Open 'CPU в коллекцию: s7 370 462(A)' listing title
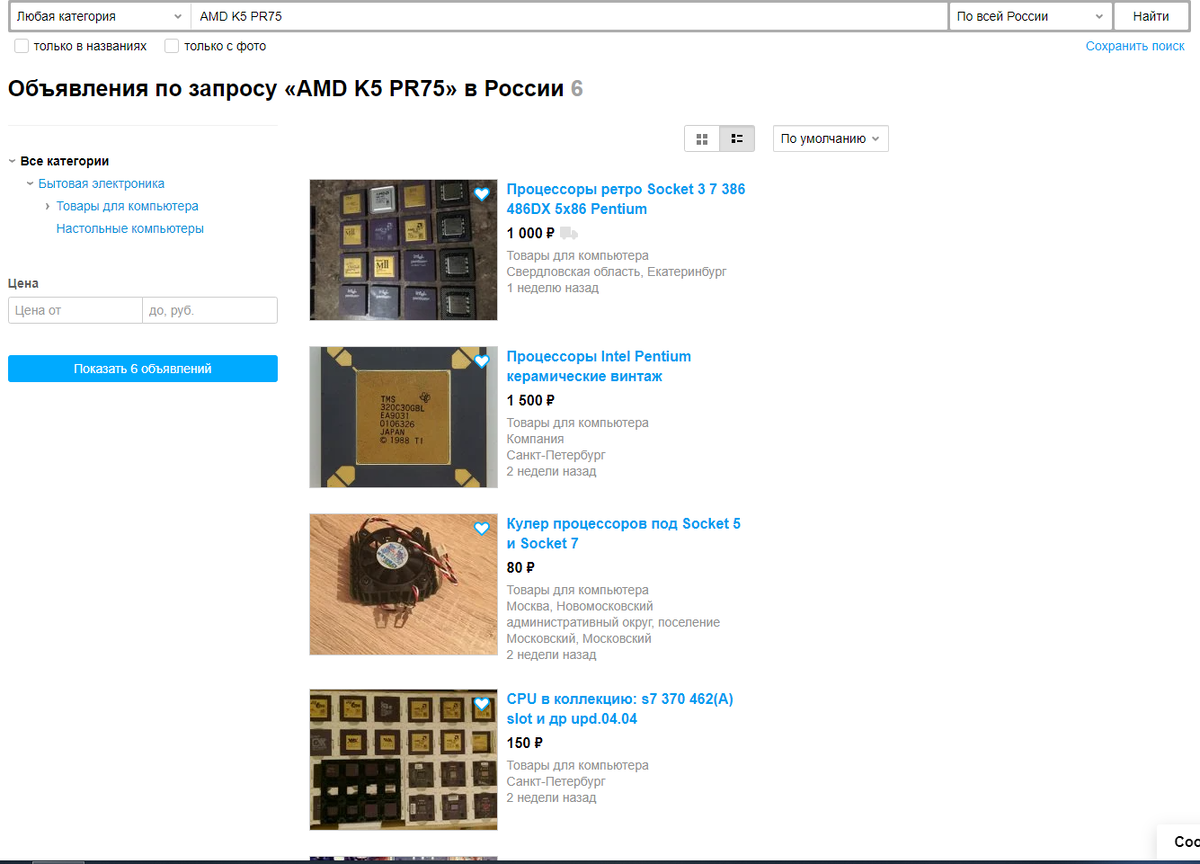1200x864 pixels. pyautogui.click(x=620, y=709)
